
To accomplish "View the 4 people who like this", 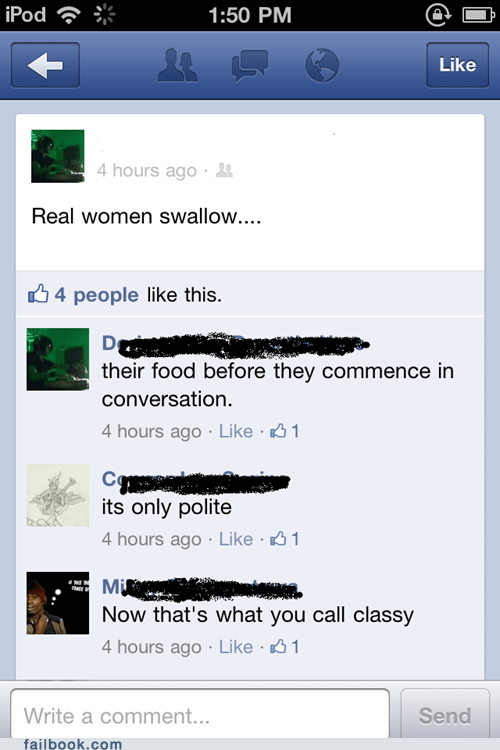I will [x=97, y=295].
